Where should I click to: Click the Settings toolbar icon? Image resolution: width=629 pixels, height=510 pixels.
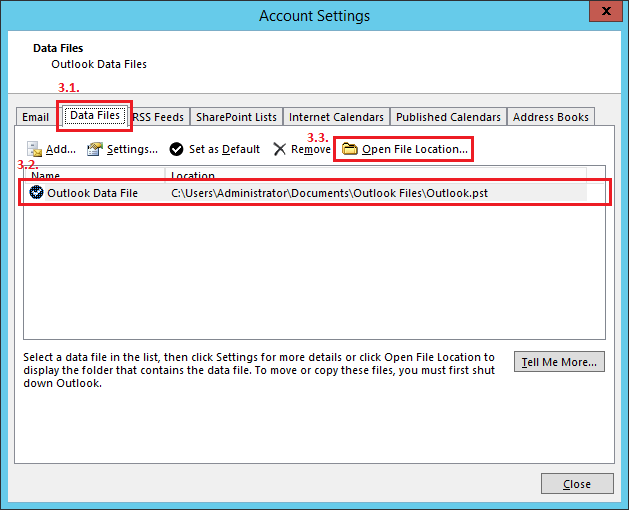click(95, 149)
